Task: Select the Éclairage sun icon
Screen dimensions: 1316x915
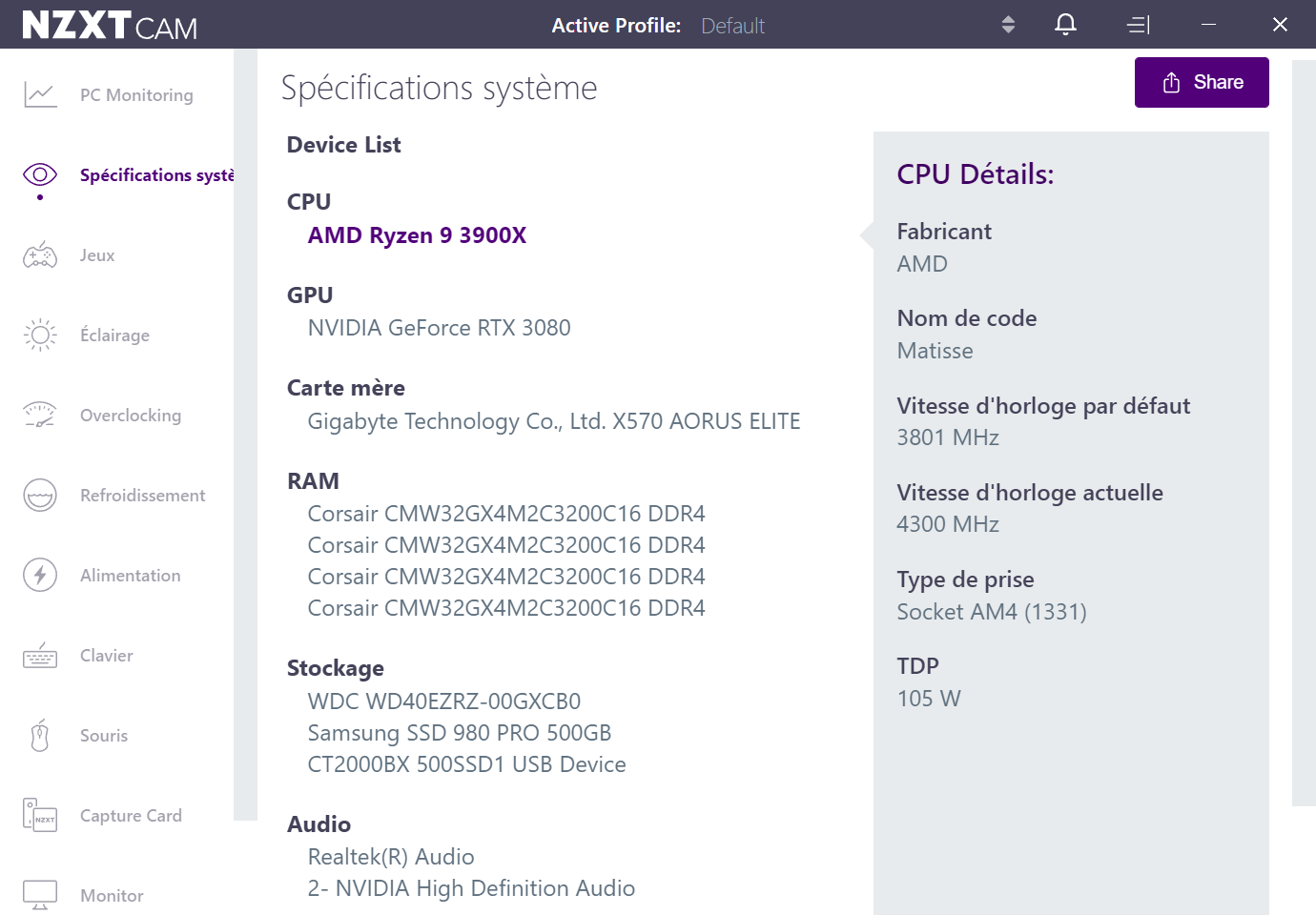Action: 40,335
